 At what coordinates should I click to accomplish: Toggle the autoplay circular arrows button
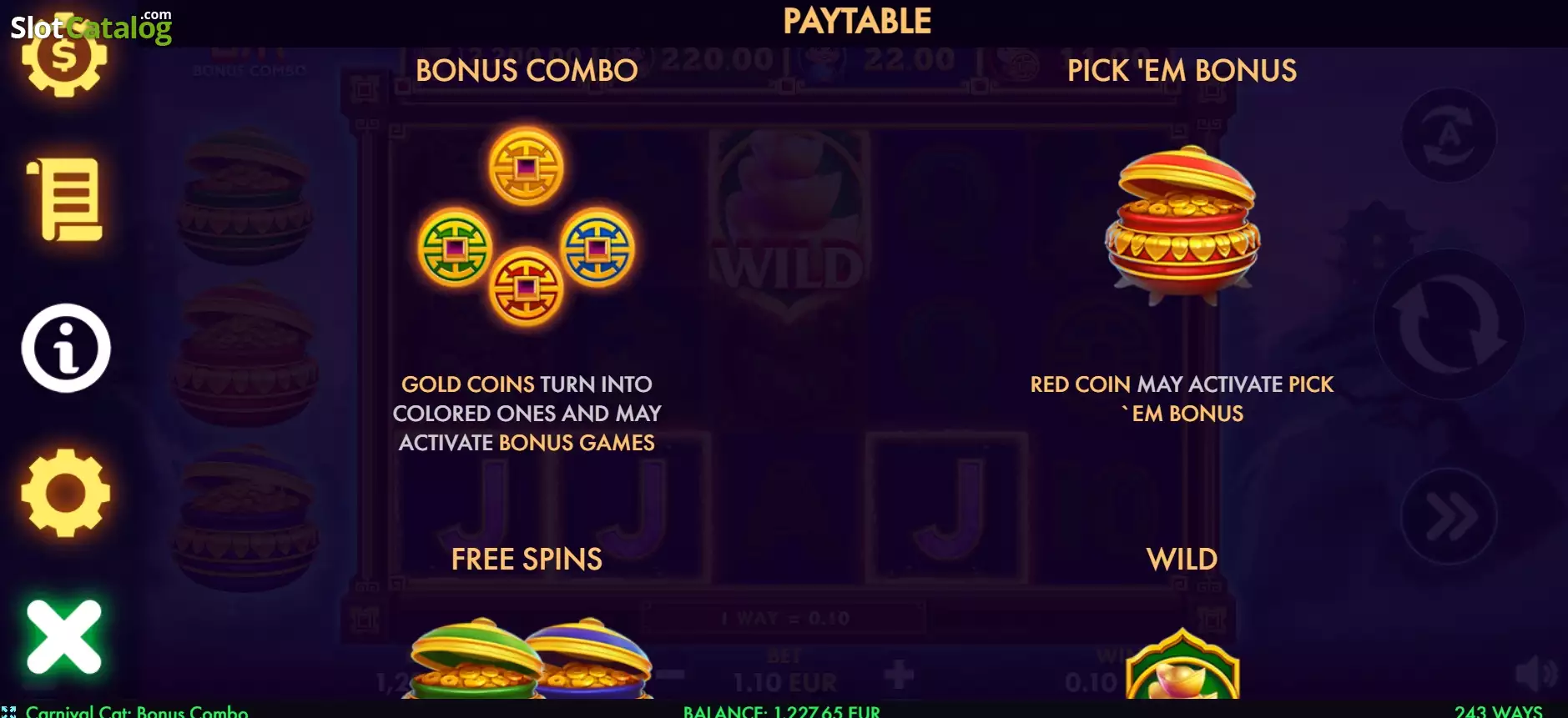pos(1449,135)
